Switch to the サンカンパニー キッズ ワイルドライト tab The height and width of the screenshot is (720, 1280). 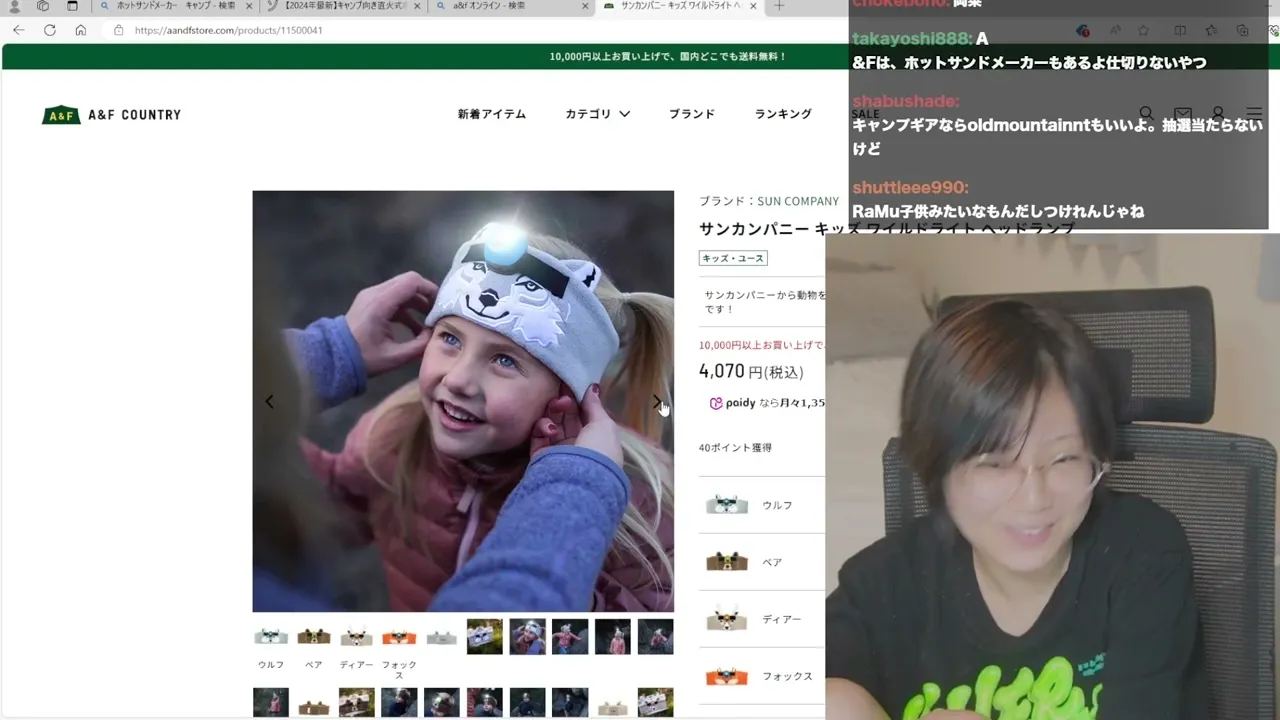[x=680, y=6]
